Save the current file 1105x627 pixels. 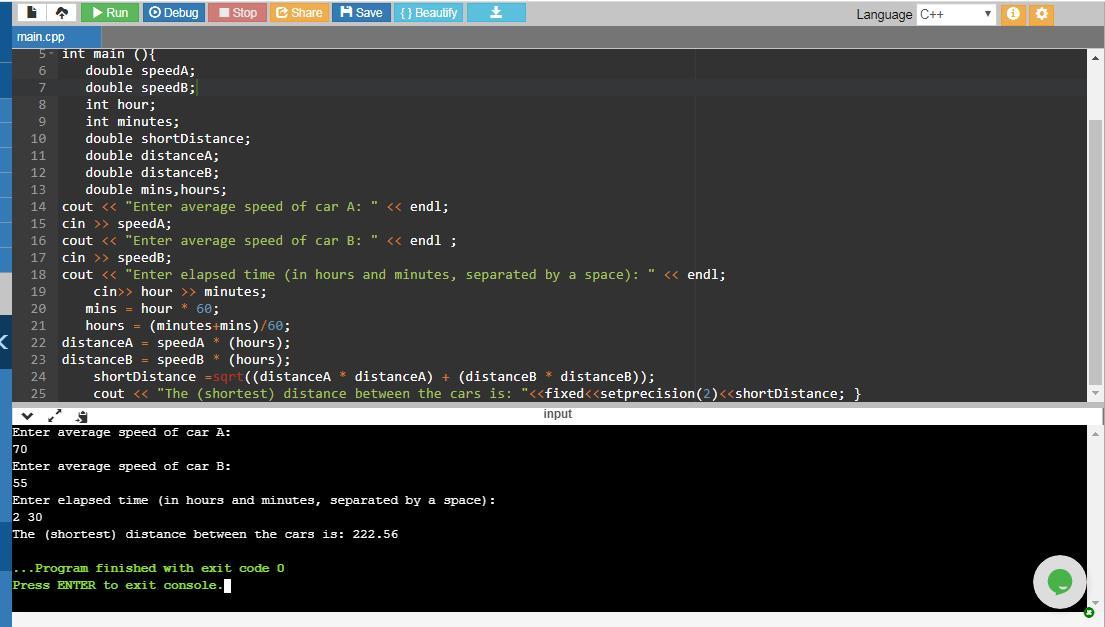click(x=361, y=13)
